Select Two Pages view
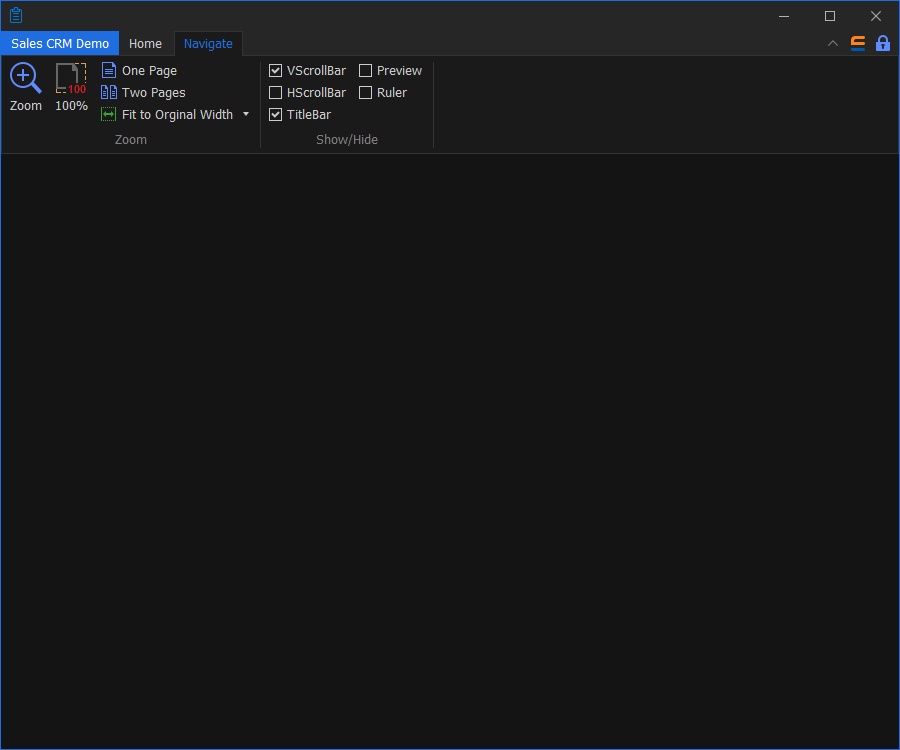 click(x=143, y=92)
